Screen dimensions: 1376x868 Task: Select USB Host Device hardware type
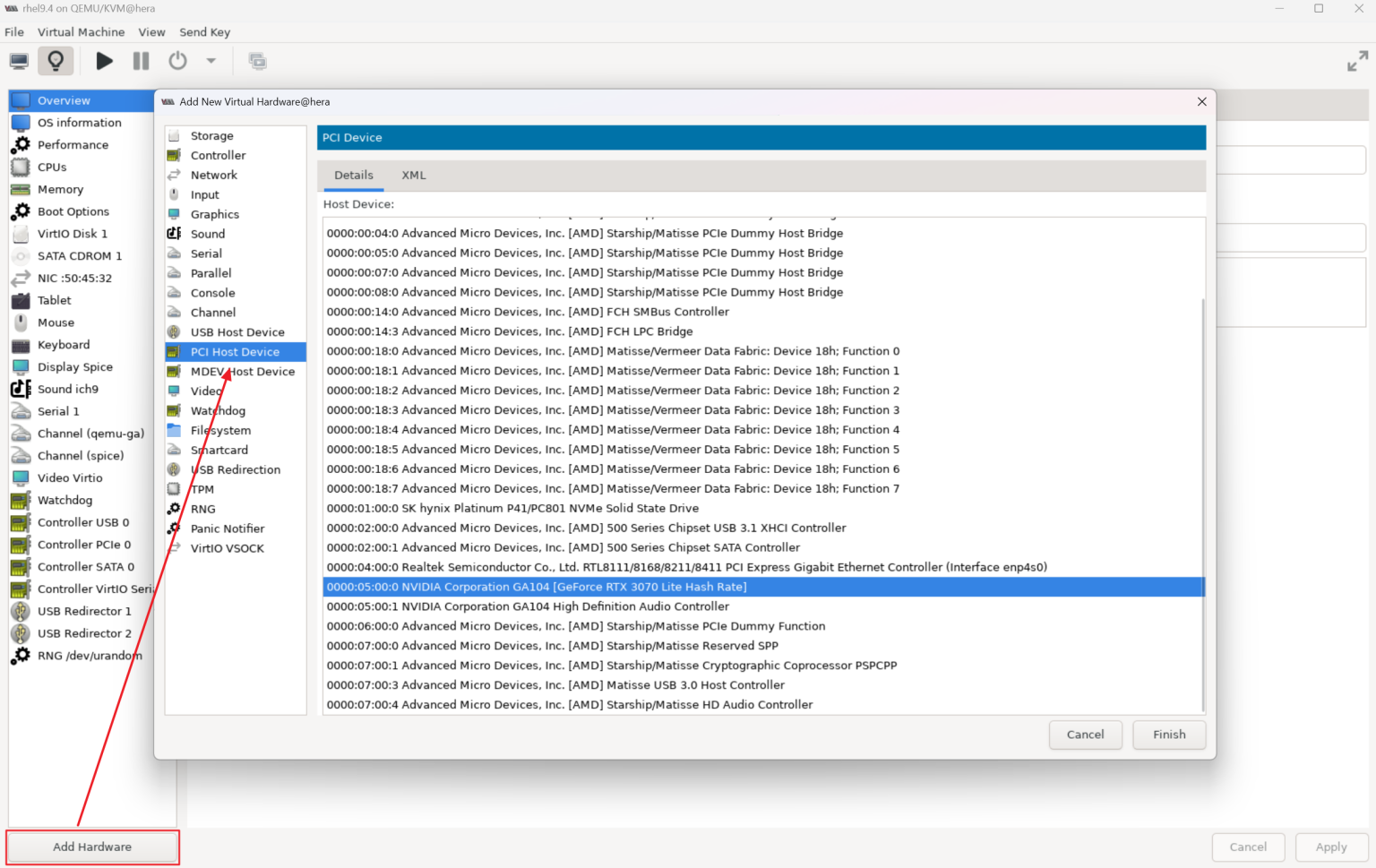(236, 332)
